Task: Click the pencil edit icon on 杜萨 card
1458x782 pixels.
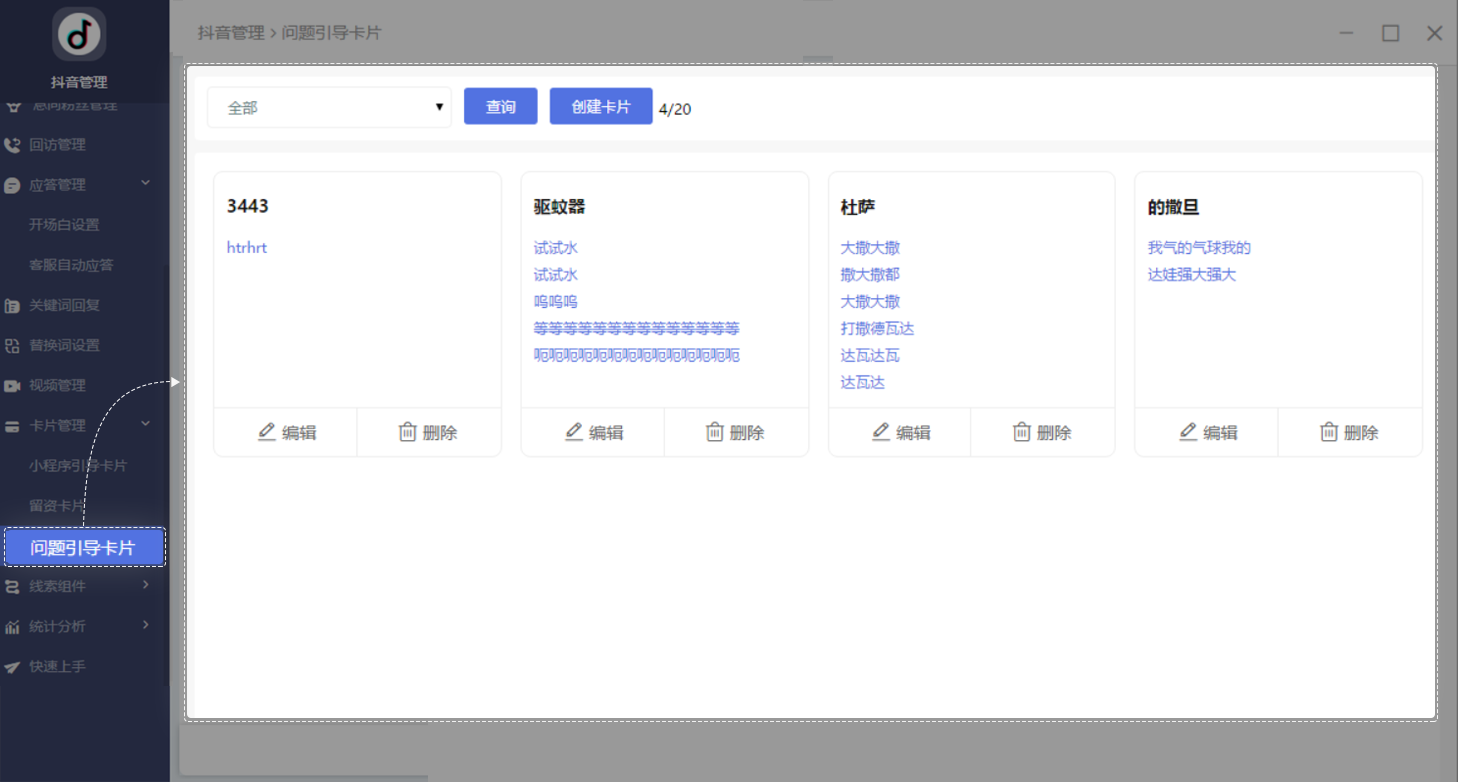Action: point(881,432)
